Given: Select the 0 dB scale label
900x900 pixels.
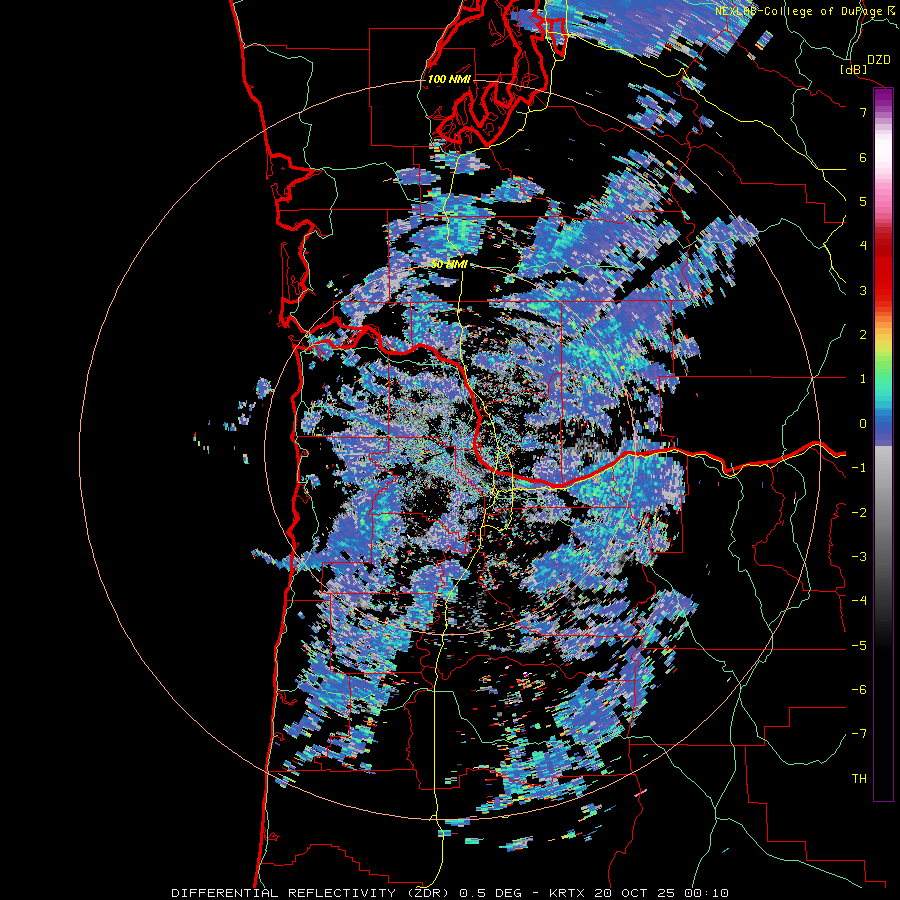Looking at the screenshot, I should [x=863, y=424].
